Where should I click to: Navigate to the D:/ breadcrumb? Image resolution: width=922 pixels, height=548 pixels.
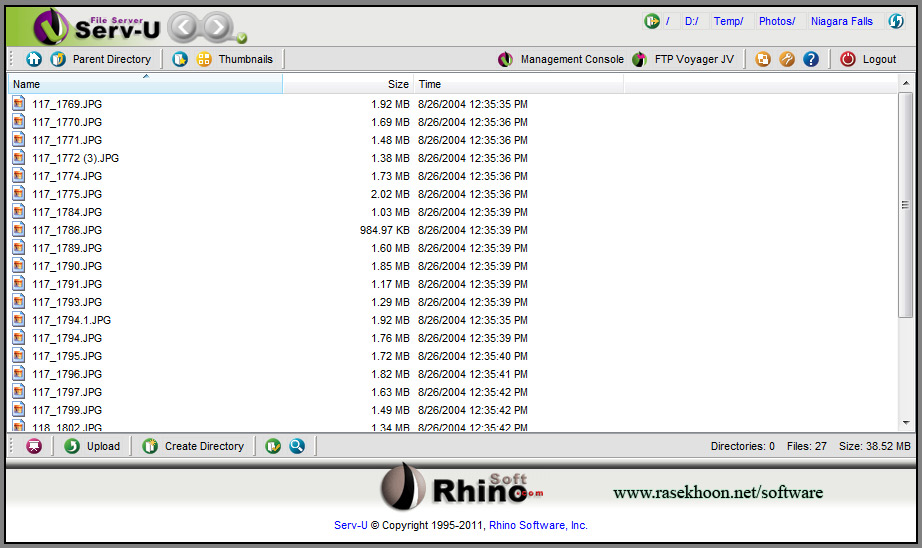tap(692, 21)
